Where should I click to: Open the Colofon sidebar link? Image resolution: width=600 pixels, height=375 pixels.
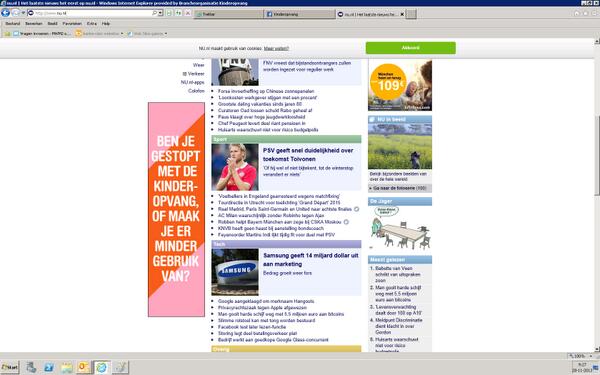(196, 91)
